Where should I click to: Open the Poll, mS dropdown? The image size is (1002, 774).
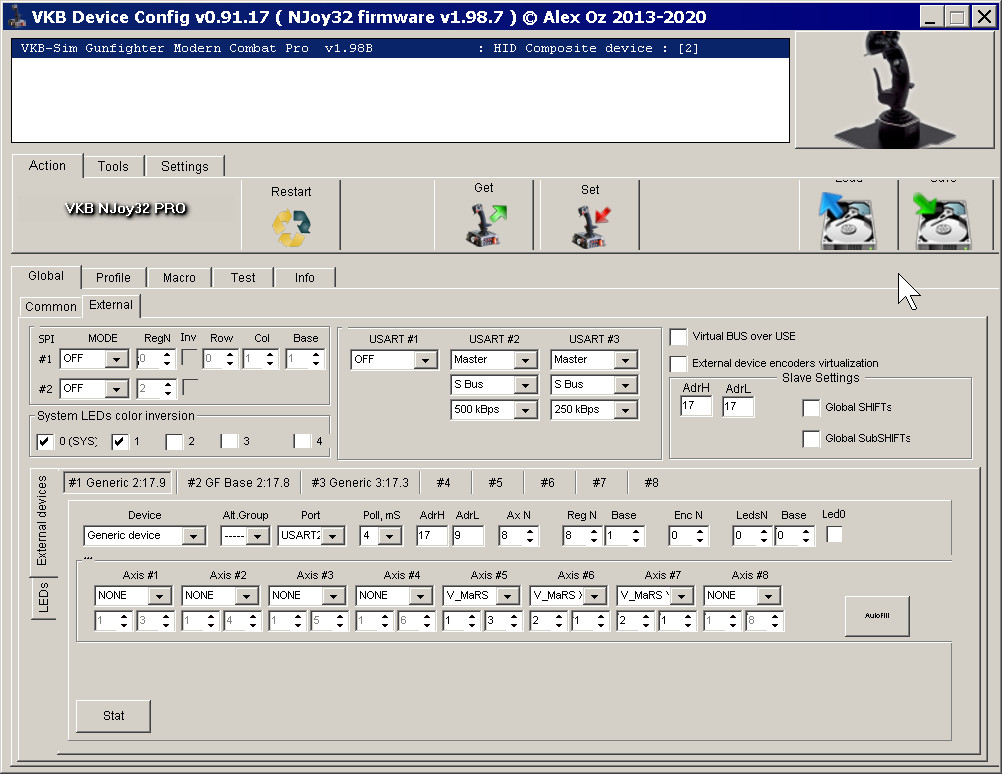(x=389, y=536)
